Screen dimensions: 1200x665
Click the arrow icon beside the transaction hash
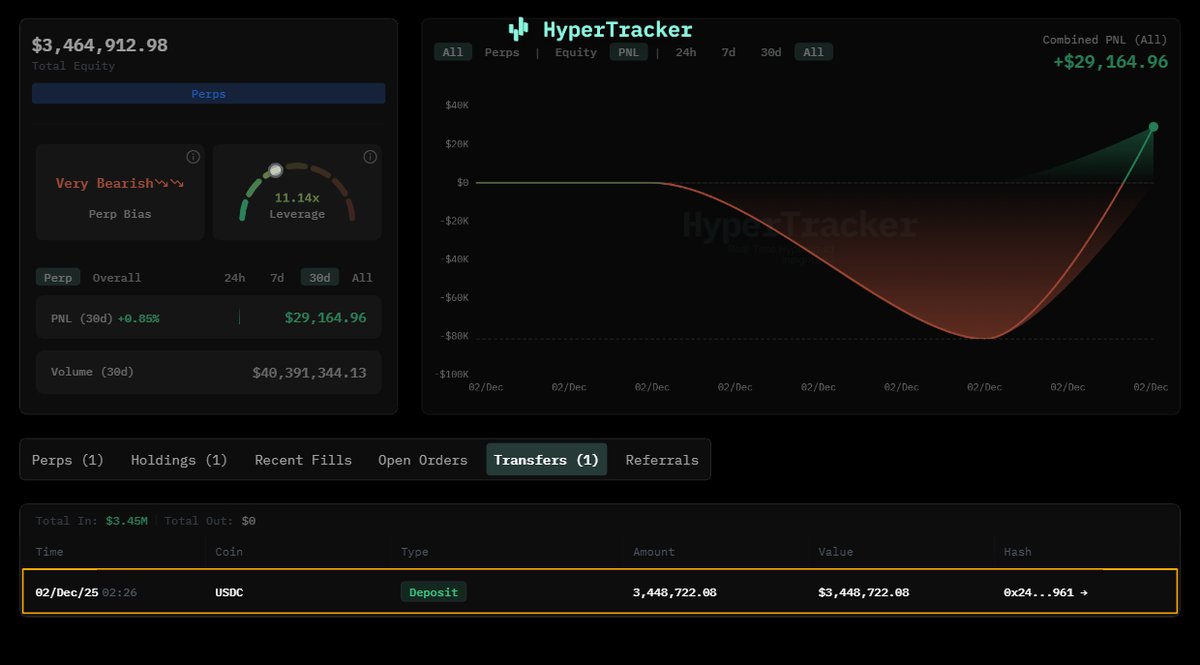click(1085, 591)
